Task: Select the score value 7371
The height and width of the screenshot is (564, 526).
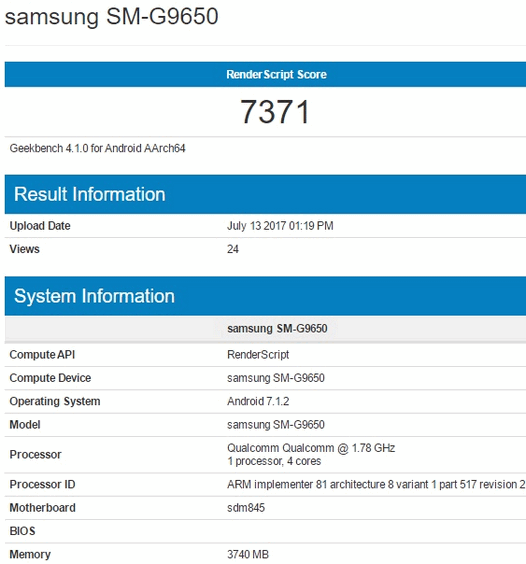Action: 275,112
